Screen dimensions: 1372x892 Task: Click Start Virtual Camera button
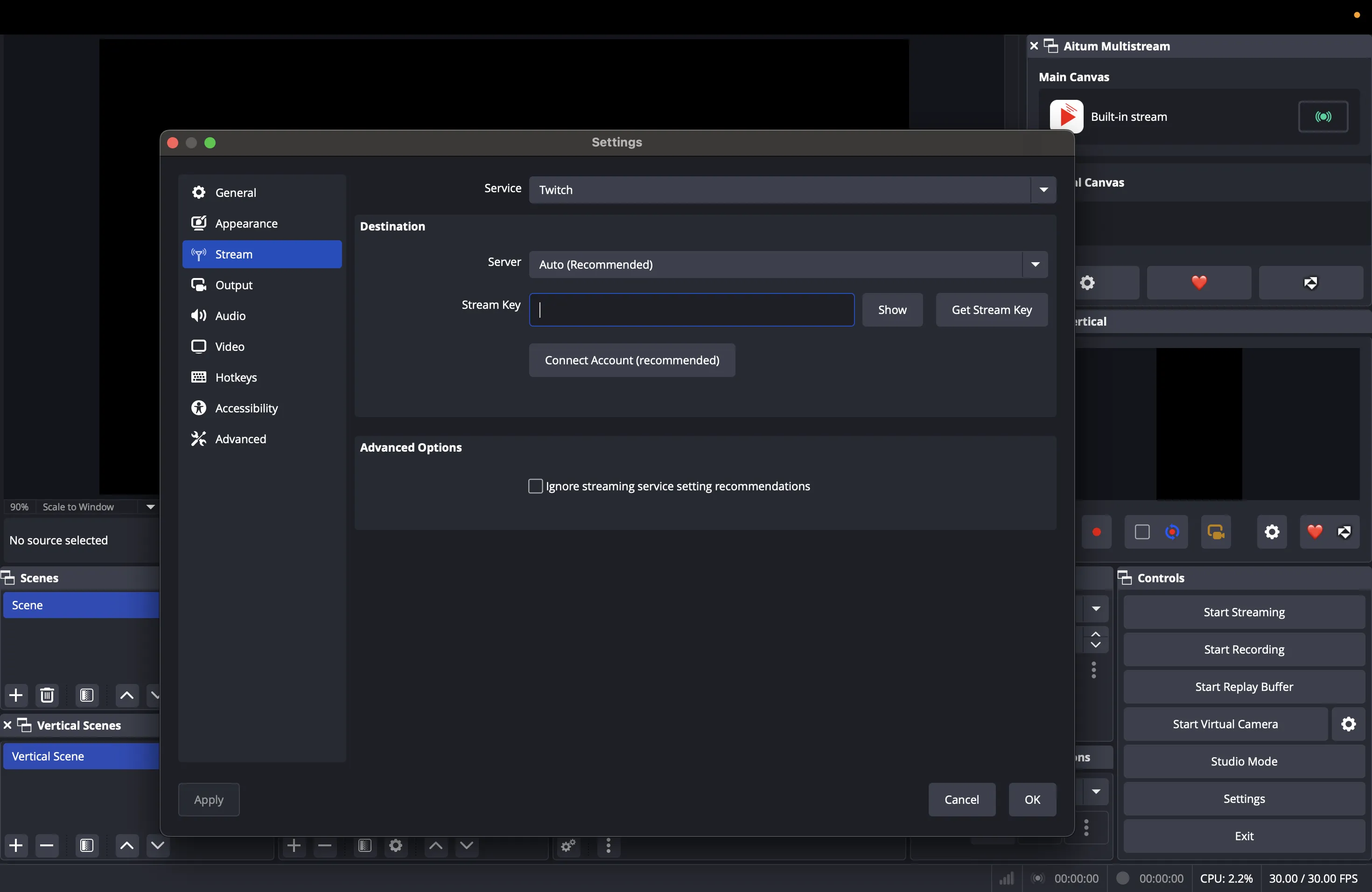click(1225, 725)
